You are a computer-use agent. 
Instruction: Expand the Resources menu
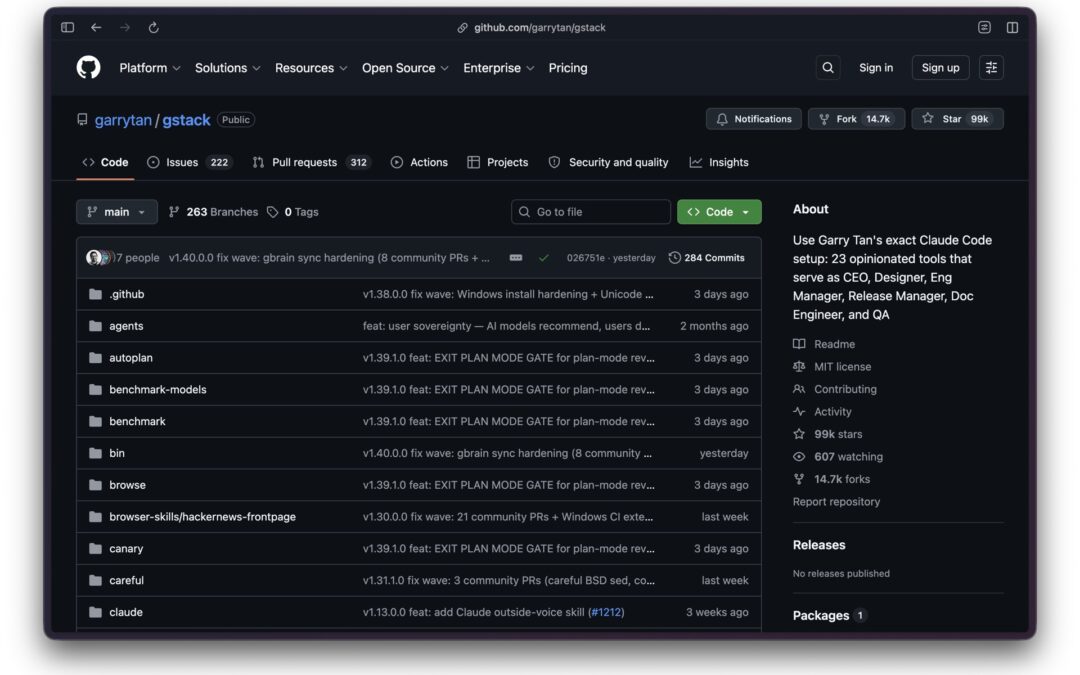311,68
